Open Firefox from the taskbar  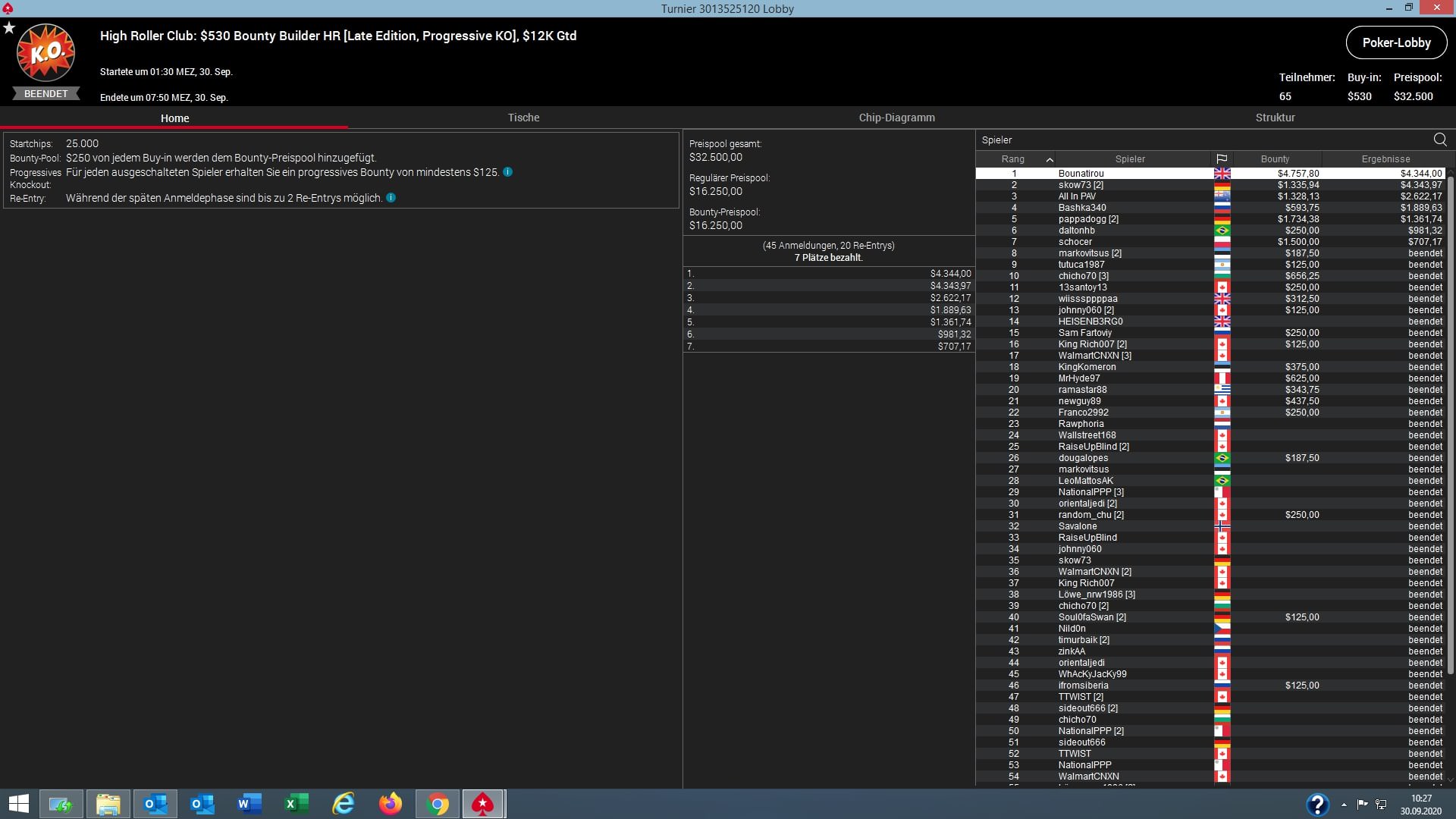(391, 804)
